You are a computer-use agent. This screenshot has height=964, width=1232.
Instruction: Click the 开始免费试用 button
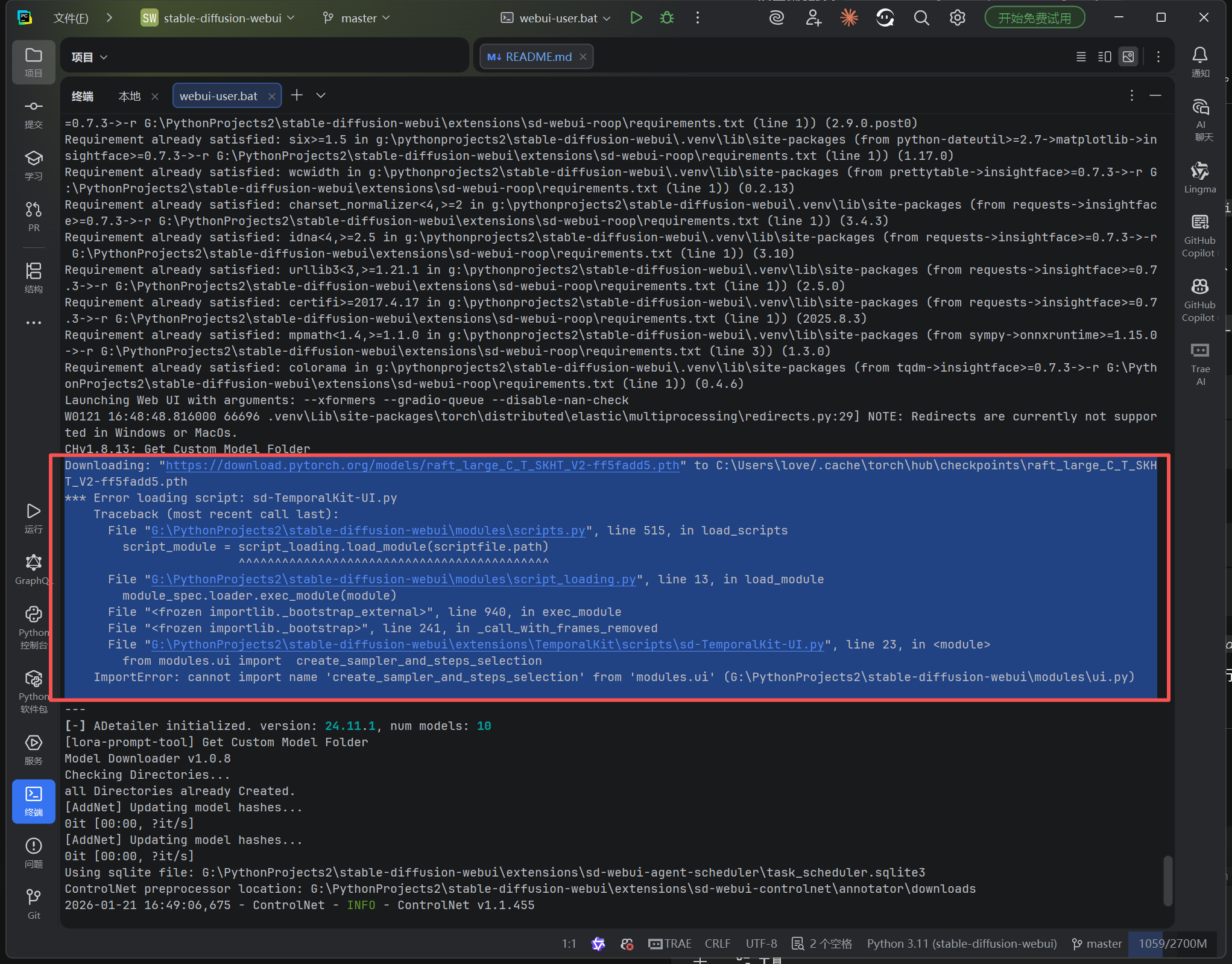click(x=1034, y=18)
